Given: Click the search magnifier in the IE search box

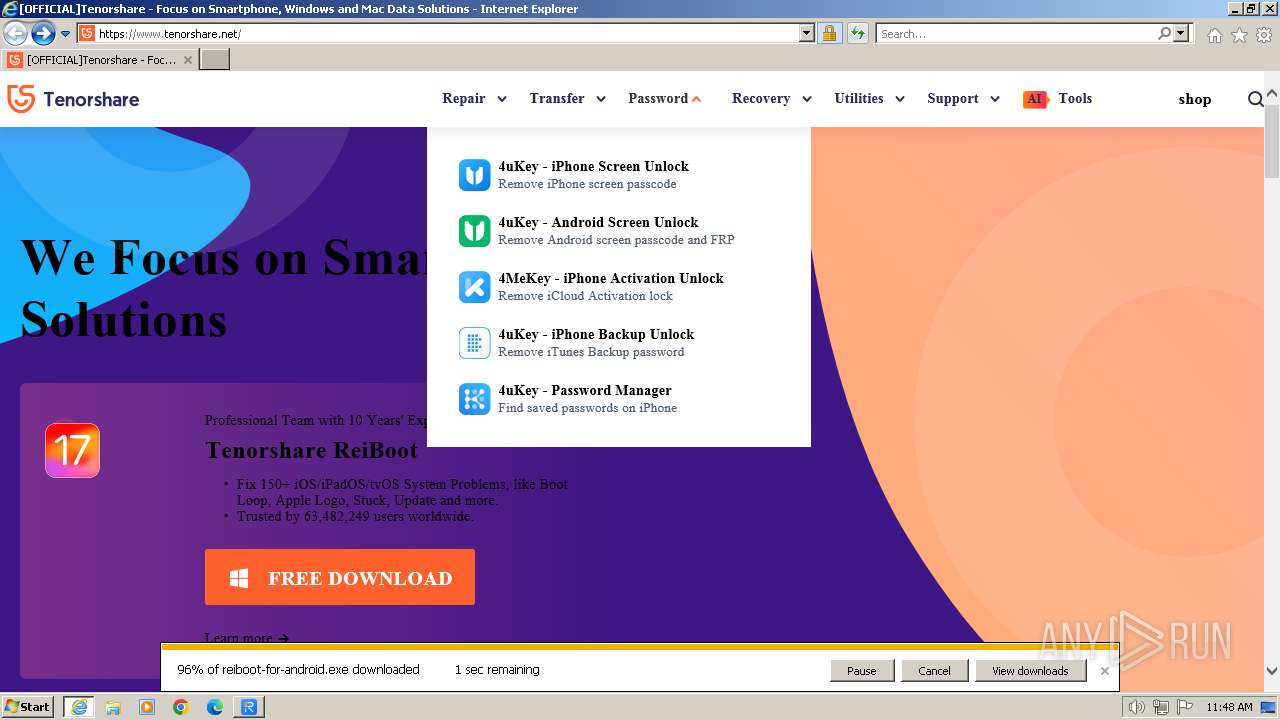Looking at the screenshot, I should point(1165,33).
